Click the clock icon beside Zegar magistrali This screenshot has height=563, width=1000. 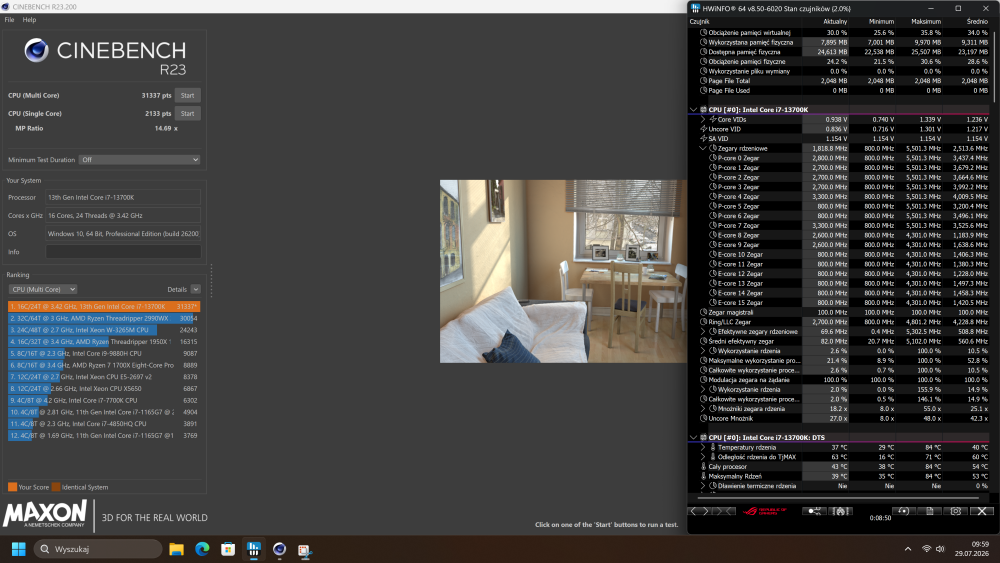[x=704, y=312]
